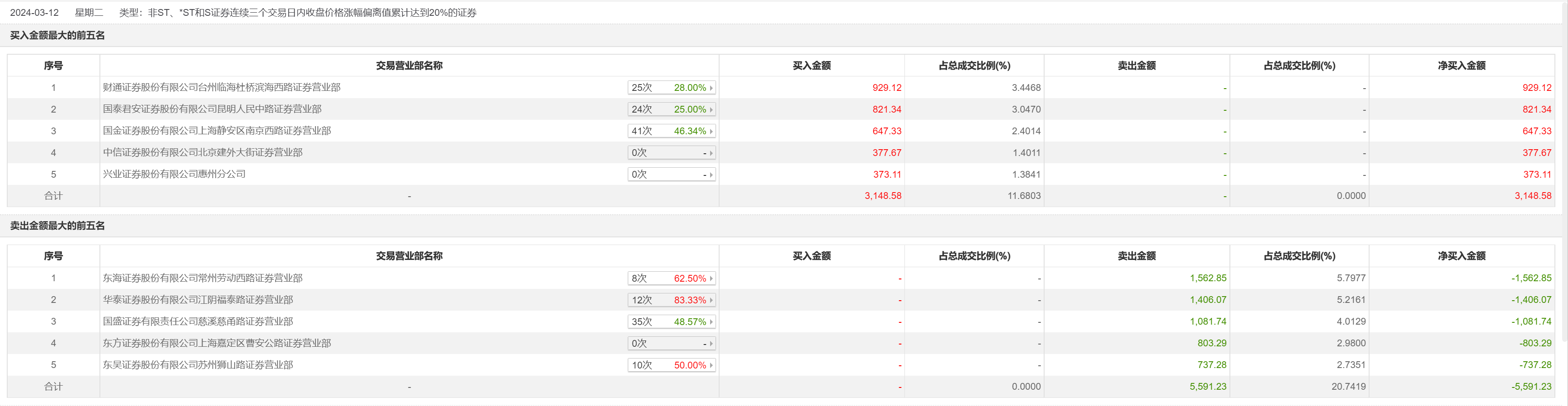Click 华泰证券江阴福泰路证券营业部 name
The width and height of the screenshot is (1568, 406).
[198, 300]
